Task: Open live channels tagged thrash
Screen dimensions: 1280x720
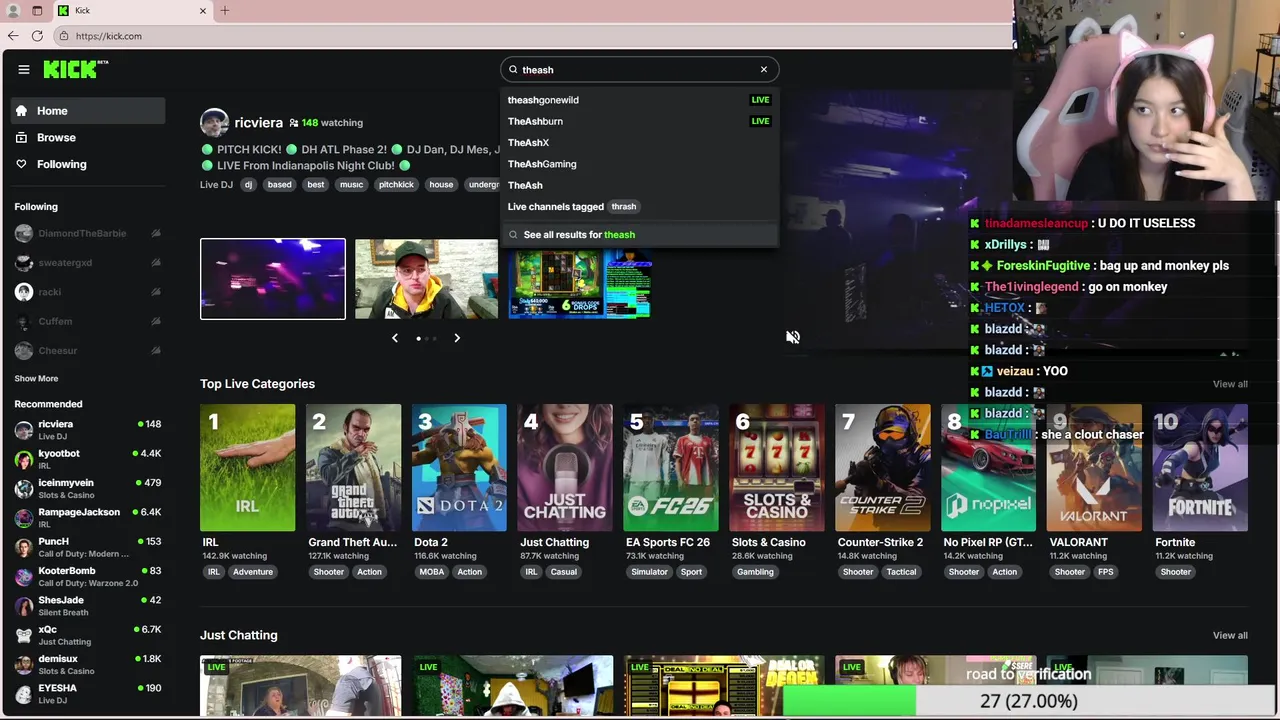Action: [639, 206]
